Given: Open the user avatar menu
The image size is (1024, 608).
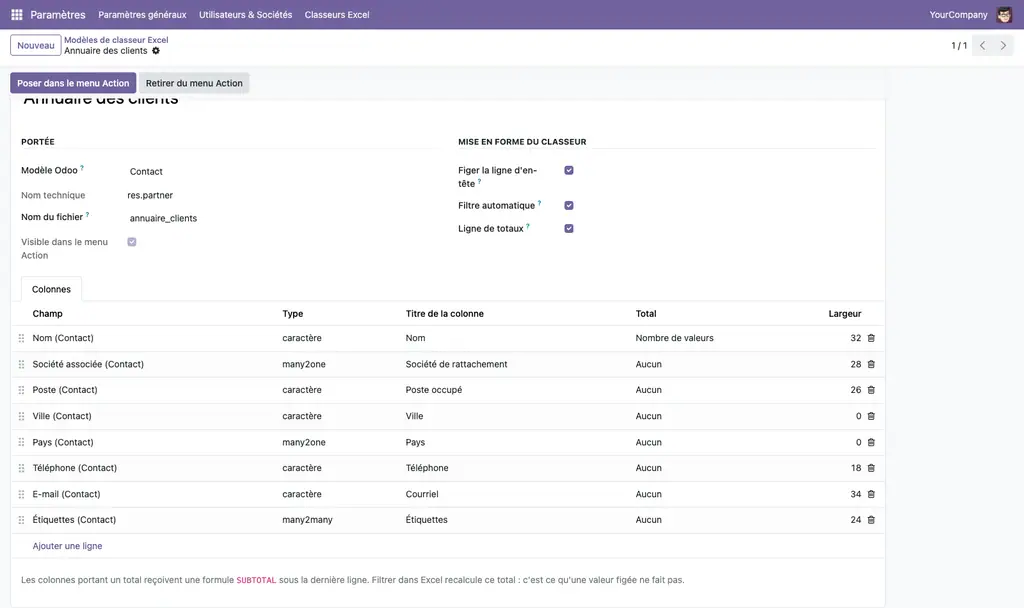Looking at the screenshot, I should point(1004,14).
